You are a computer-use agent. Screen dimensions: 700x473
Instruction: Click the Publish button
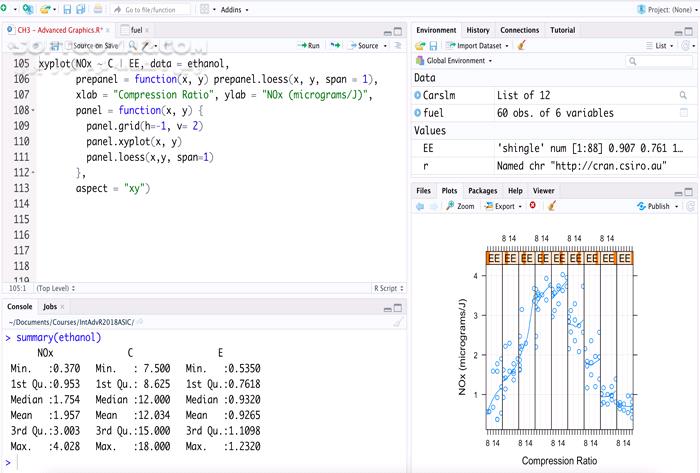pos(654,206)
